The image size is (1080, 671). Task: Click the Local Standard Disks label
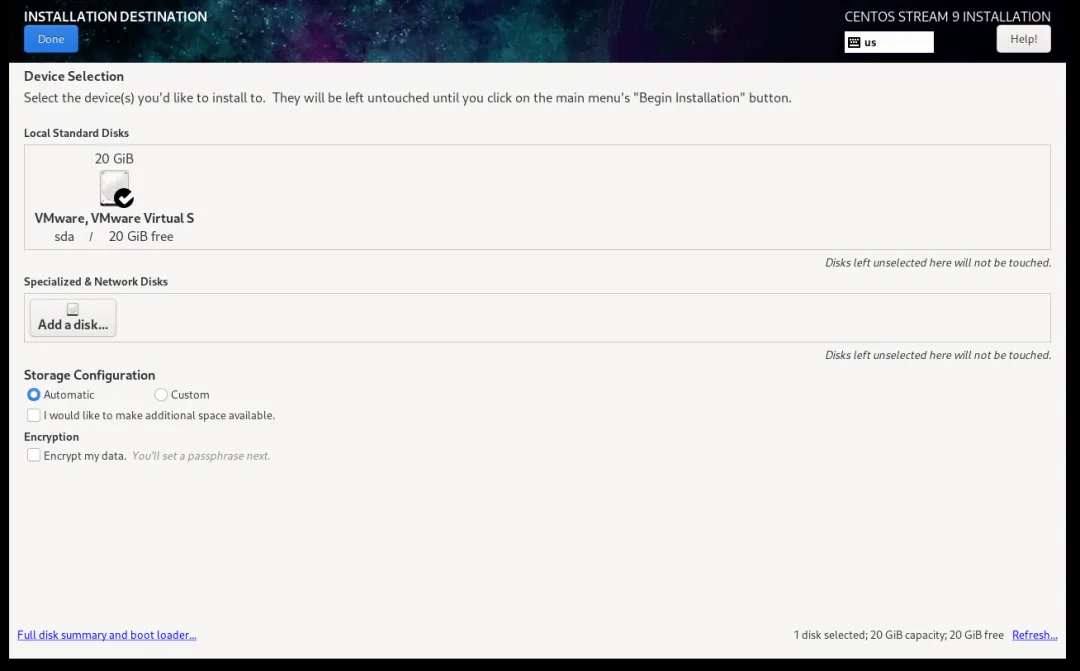click(x=76, y=133)
